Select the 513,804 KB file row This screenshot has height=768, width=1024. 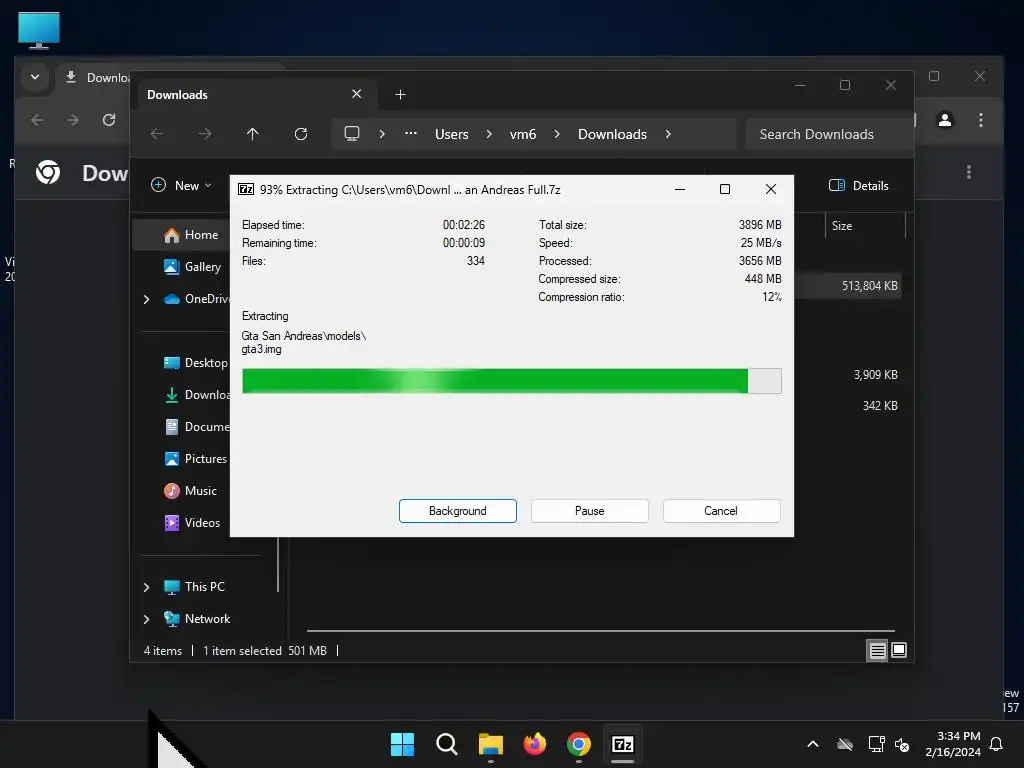click(x=848, y=286)
